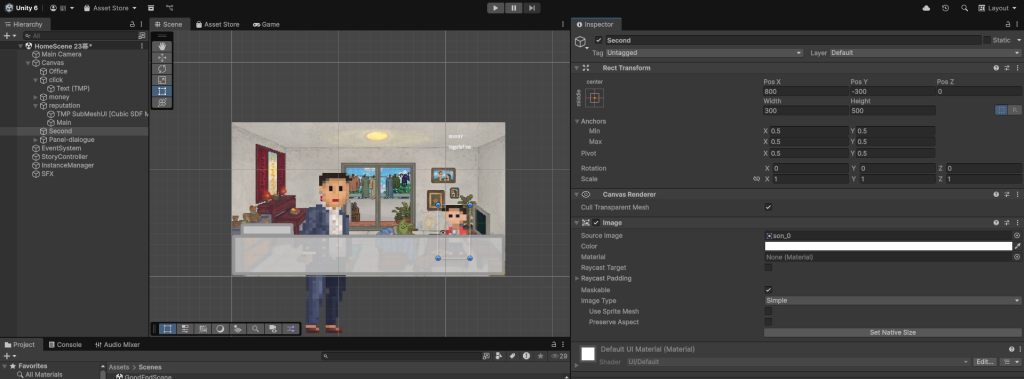The height and width of the screenshot is (379, 1024).
Task: Open Package Manager icon in top toolbar
Action: click(x=151, y=8)
